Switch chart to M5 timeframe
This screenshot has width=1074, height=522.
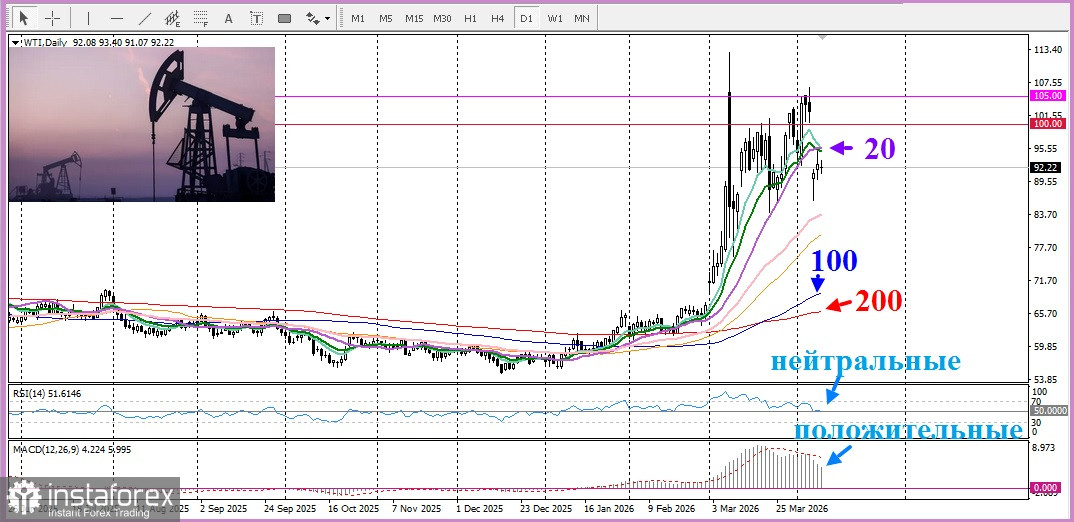point(386,18)
